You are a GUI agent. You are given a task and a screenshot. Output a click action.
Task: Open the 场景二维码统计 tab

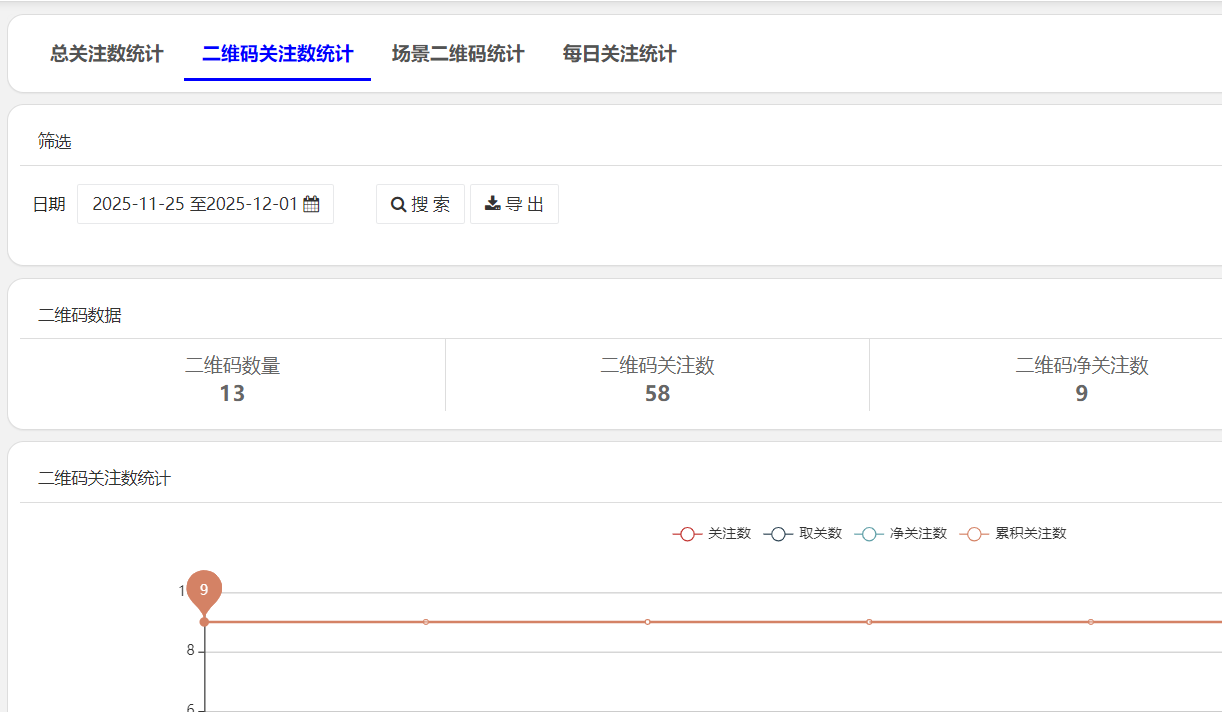[x=458, y=54]
